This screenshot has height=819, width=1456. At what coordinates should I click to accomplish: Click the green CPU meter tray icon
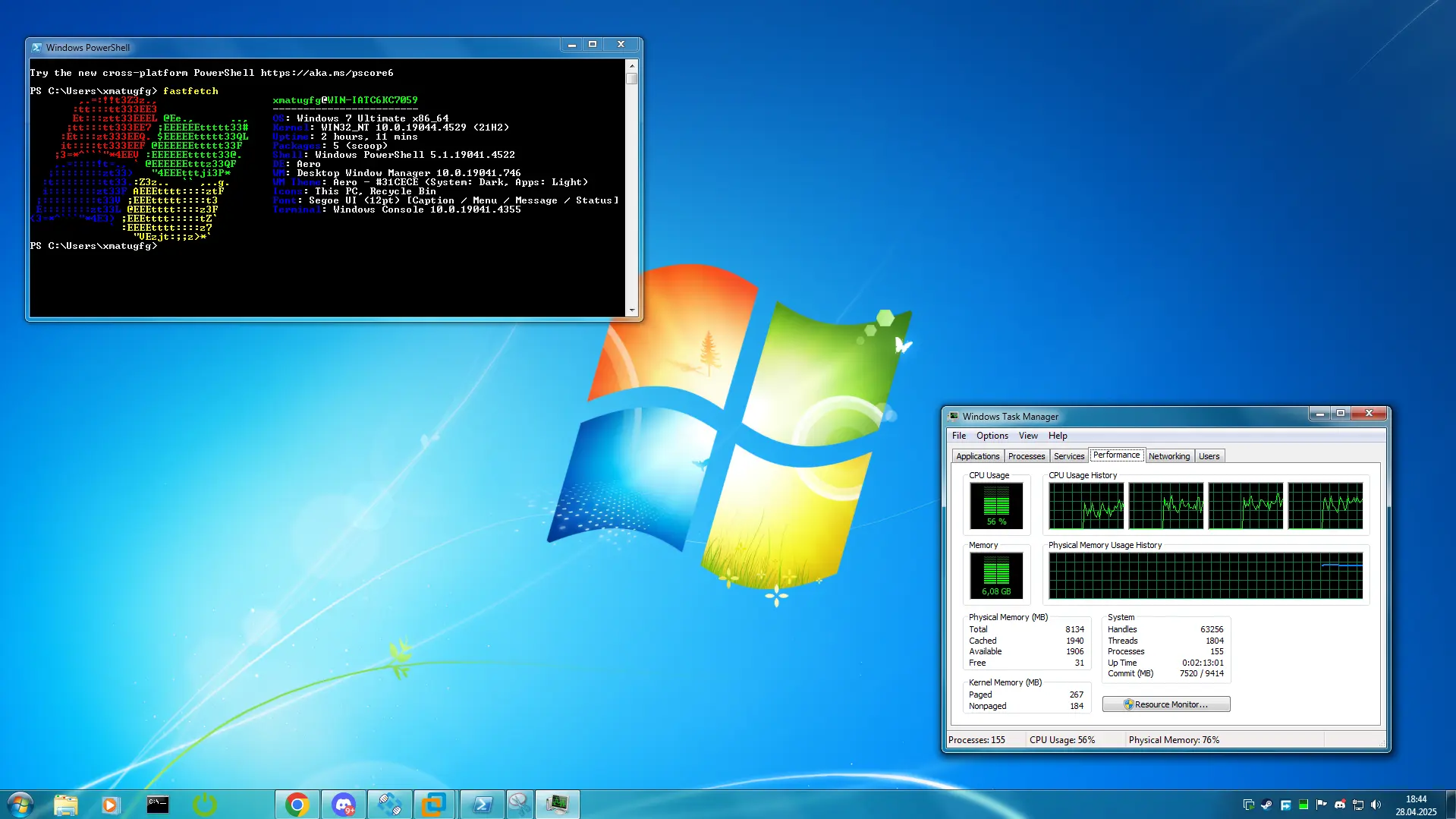click(x=1303, y=805)
